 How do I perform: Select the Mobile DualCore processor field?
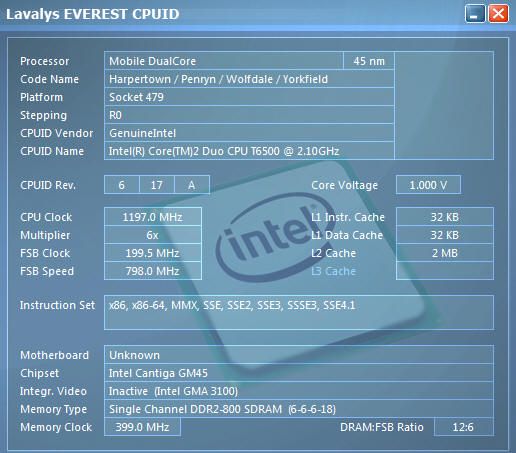point(224,61)
